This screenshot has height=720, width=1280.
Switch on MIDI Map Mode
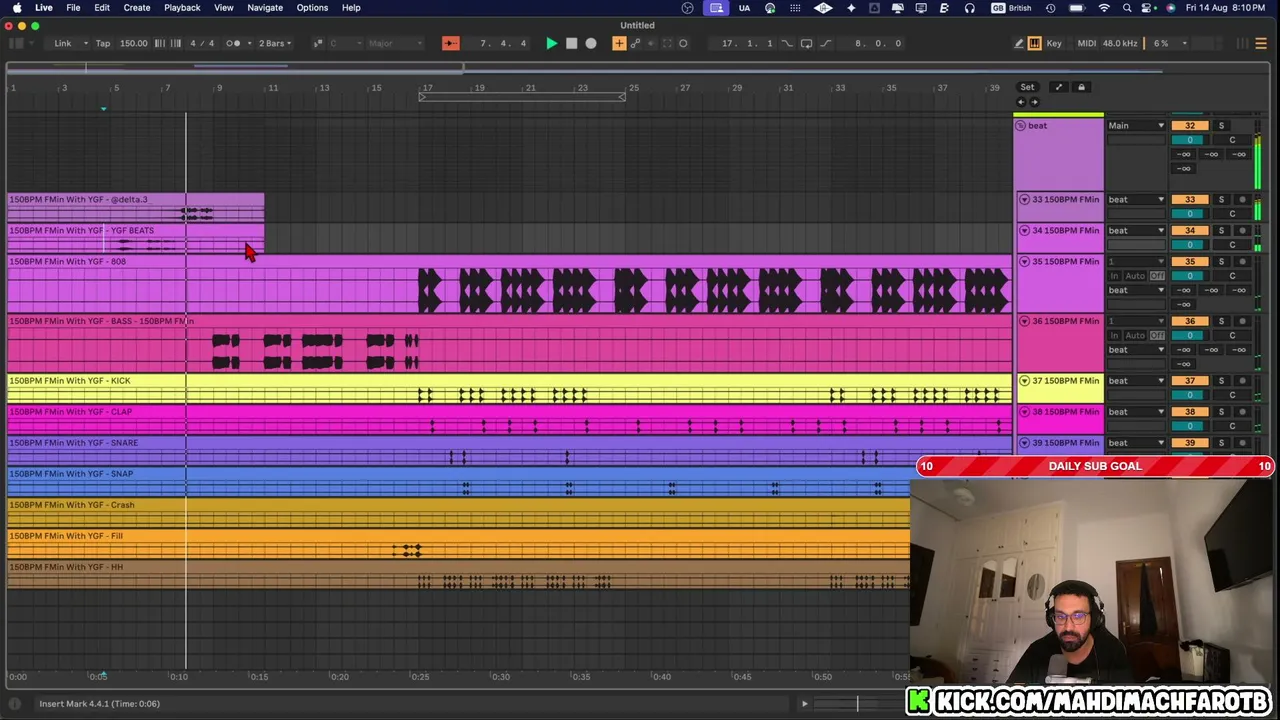[1087, 43]
